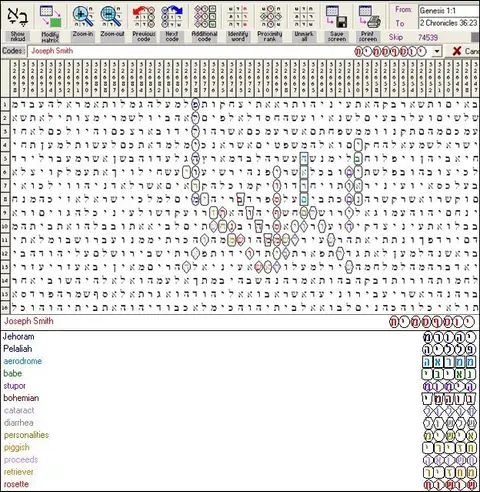The height and width of the screenshot is (492, 480).
Task: Click the Previous code label button
Action: point(144,37)
